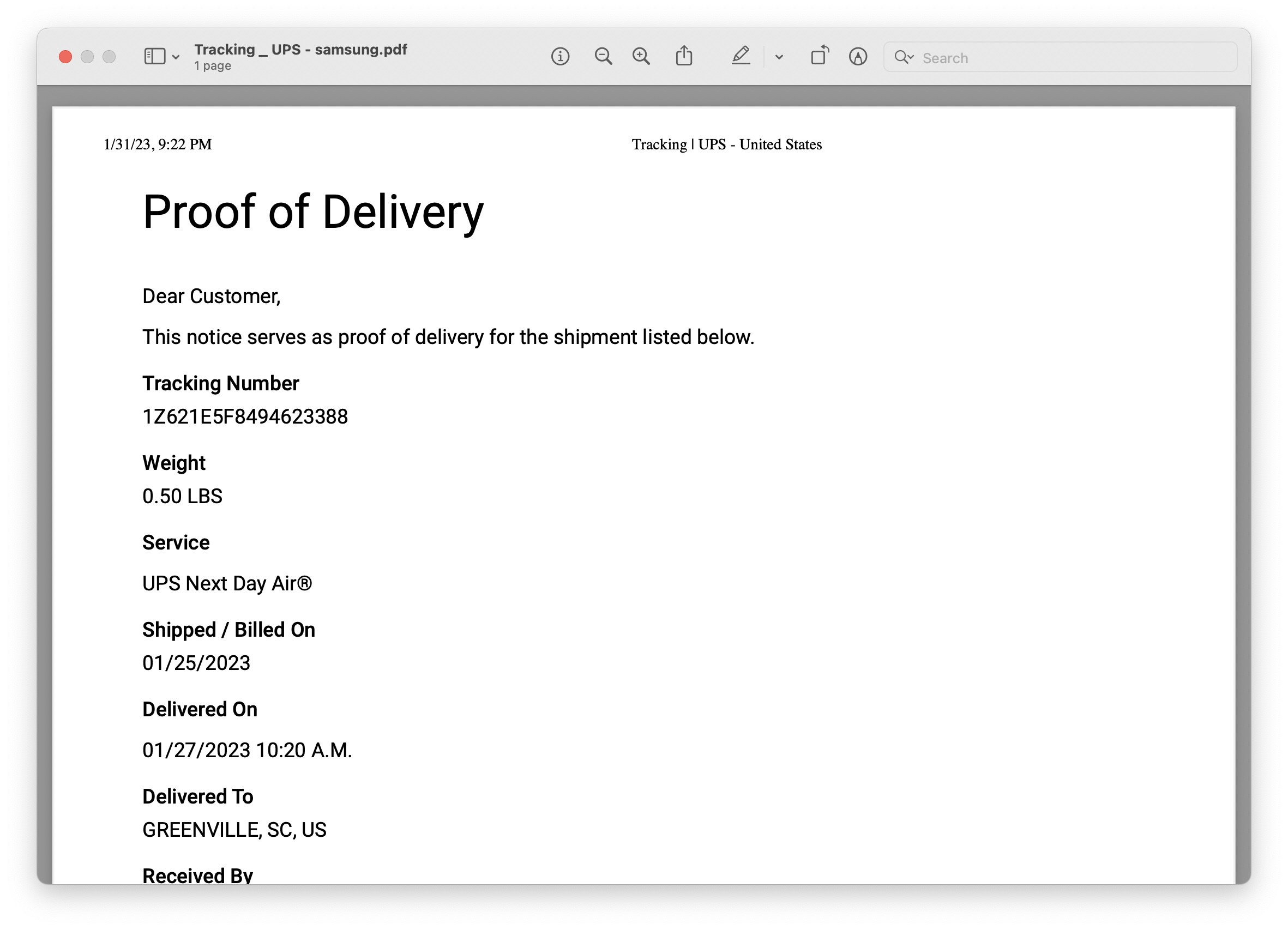This screenshot has width=1288, height=930.
Task: Open the Inspector info panel
Action: [x=560, y=57]
